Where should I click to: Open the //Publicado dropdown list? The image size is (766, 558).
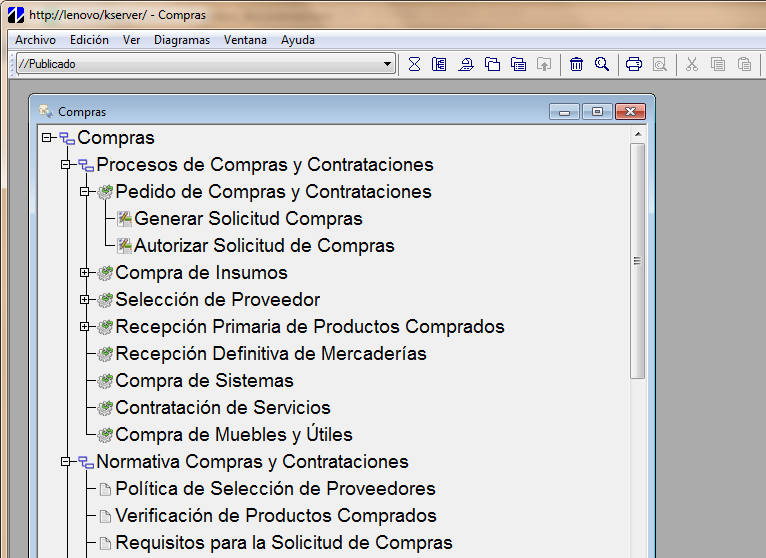pyautogui.click(x=387, y=64)
